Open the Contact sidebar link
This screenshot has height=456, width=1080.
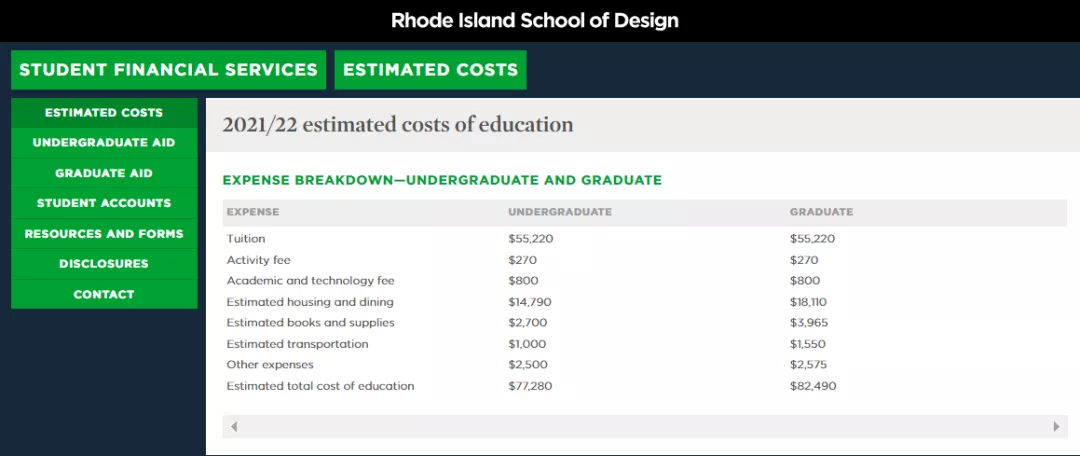click(104, 294)
